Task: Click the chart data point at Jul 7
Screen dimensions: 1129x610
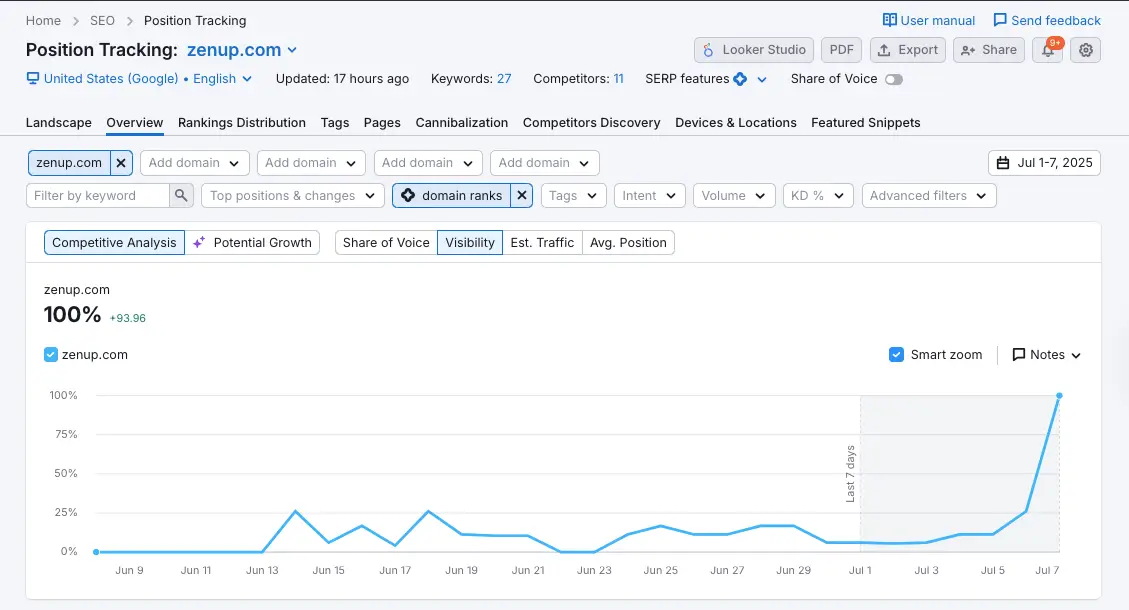Action: click(x=1059, y=395)
